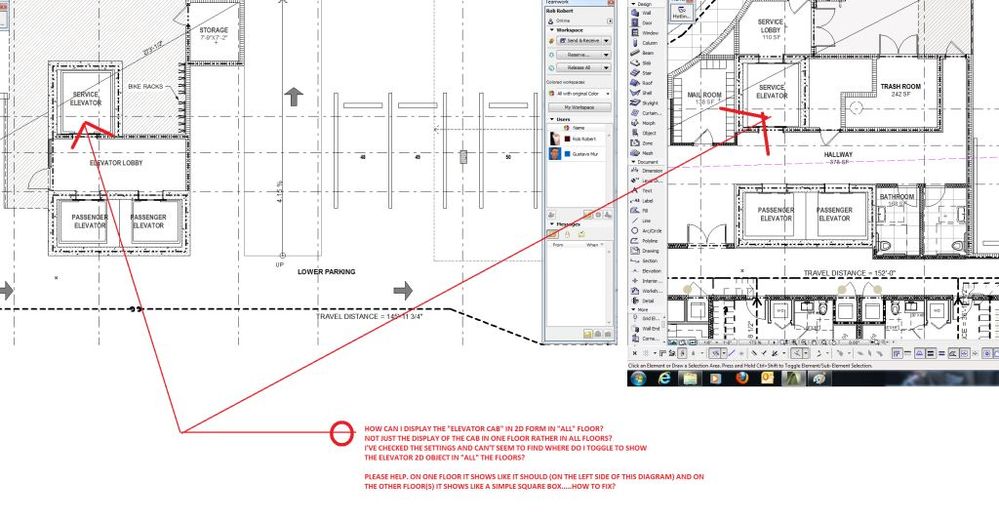Click Rob Robert's dark color swatch
The width and height of the screenshot is (999, 521).
(x=567, y=139)
